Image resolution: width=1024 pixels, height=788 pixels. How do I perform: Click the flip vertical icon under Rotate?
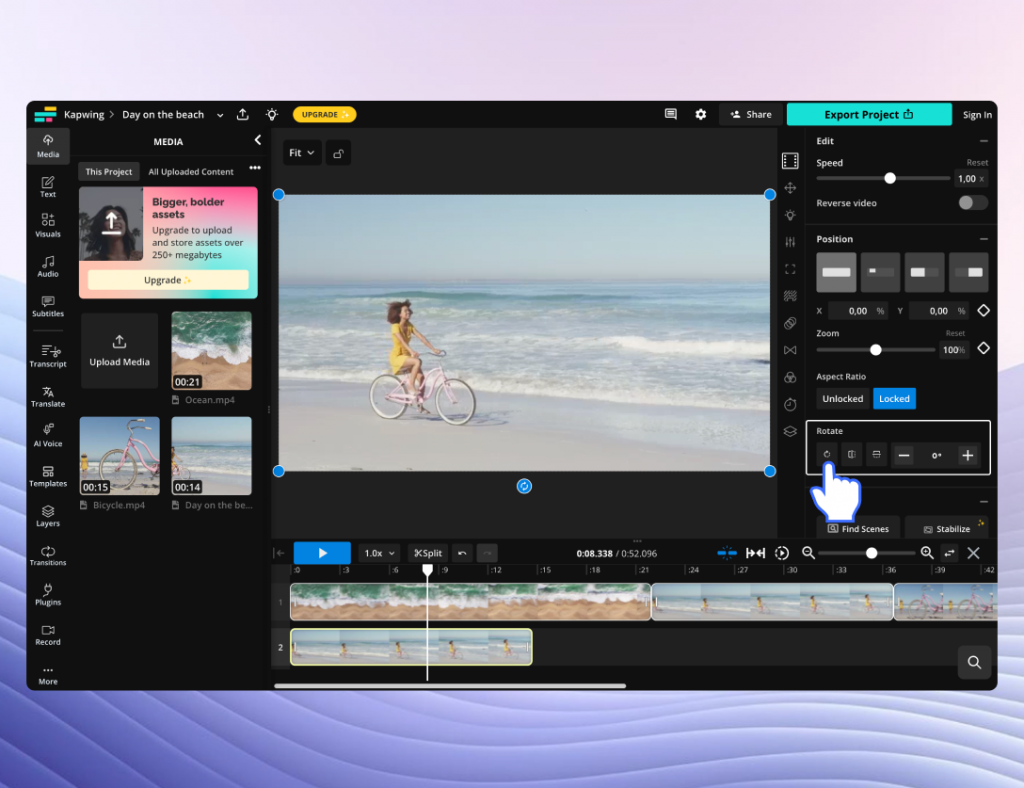(x=876, y=455)
